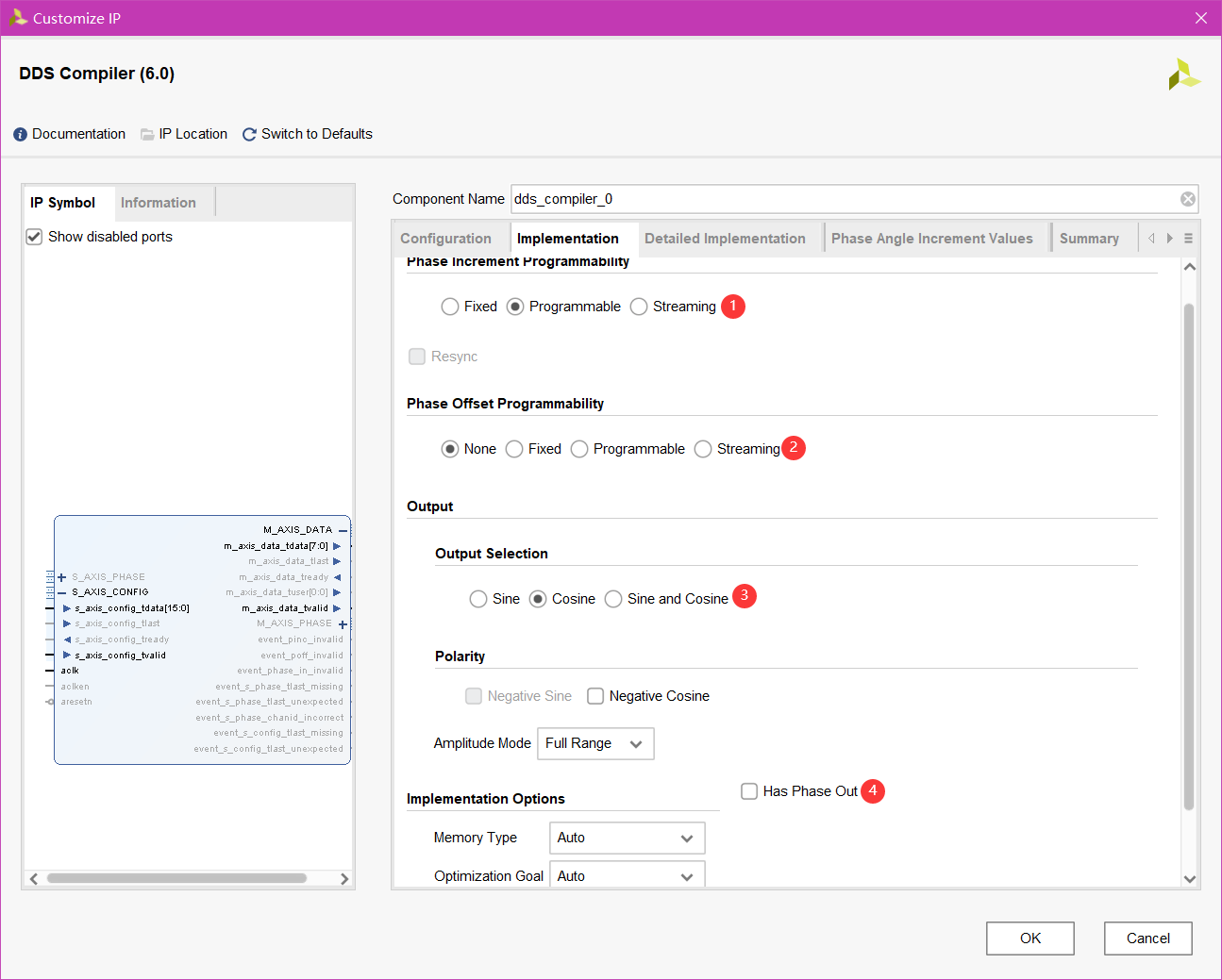The height and width of the screenshot is (980, 1222).
Task: Switch to Information tab
Action: click(159, 203)
